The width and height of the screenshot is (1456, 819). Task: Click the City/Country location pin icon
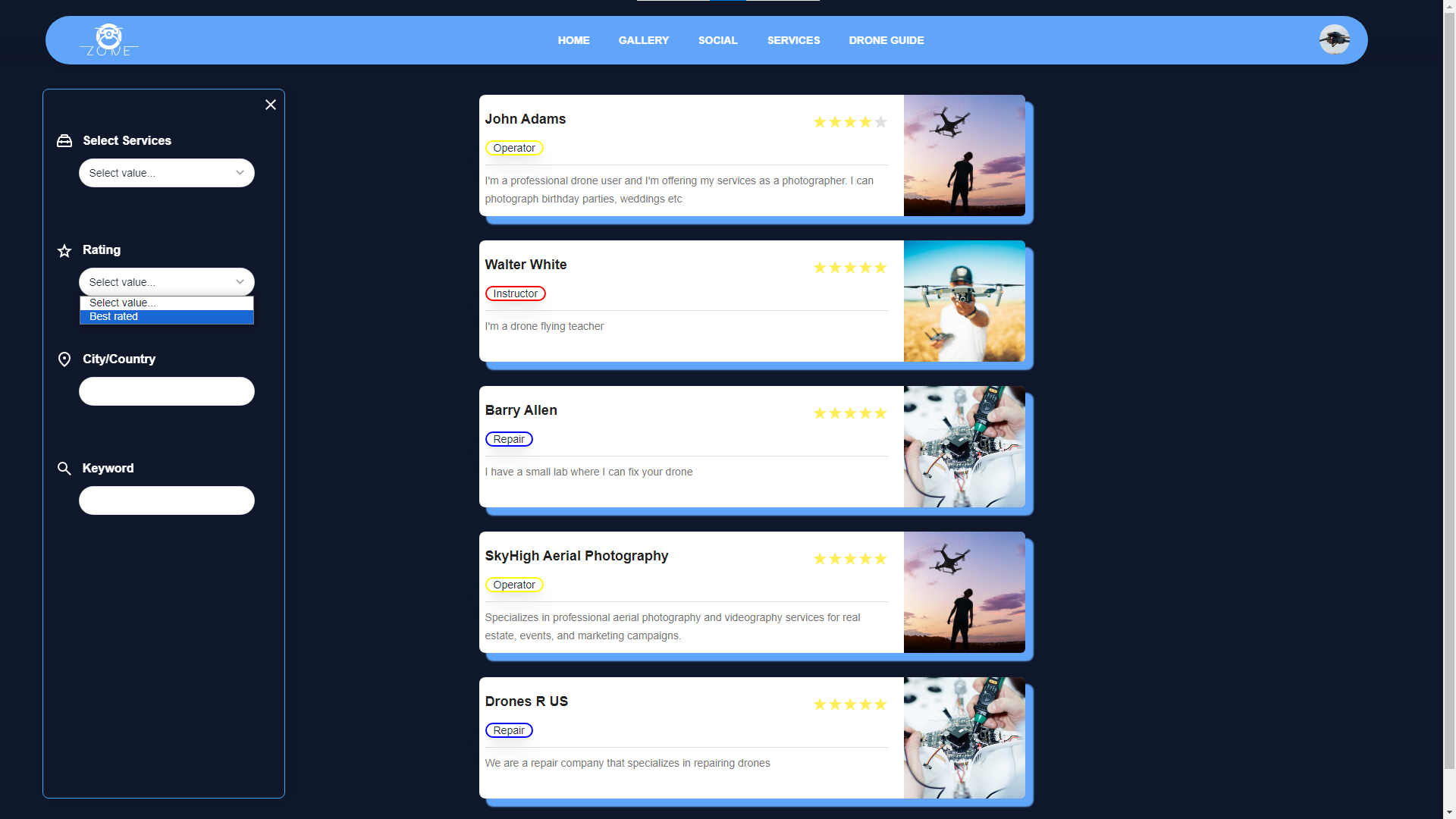[x=64, y=359]
